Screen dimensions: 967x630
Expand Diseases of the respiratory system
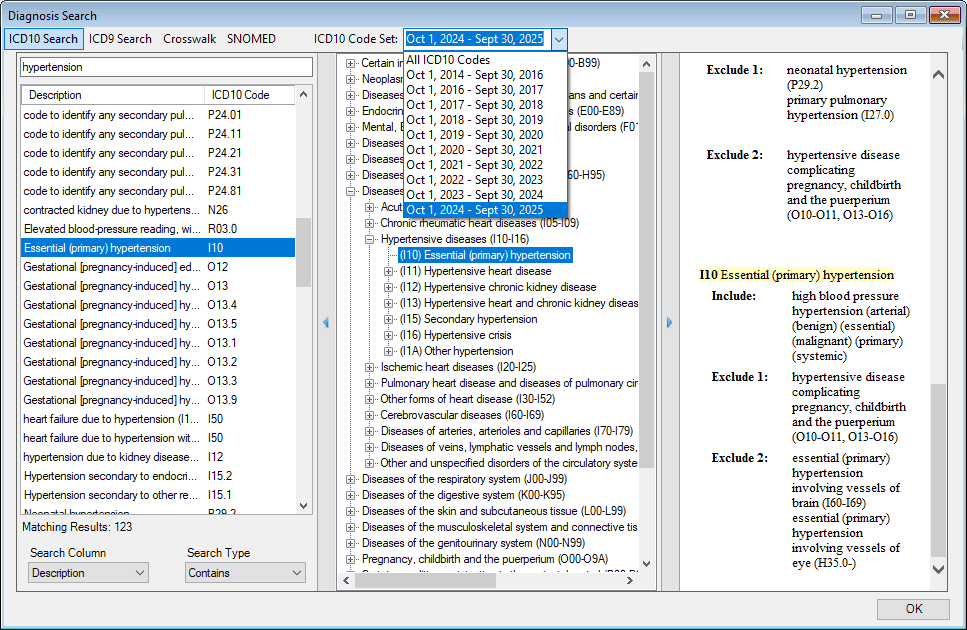pos(351,479)
